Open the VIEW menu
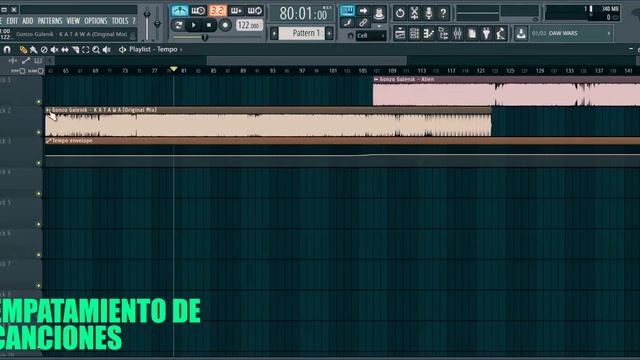Screen dimensions: 640x360 (x=73, y=21)
